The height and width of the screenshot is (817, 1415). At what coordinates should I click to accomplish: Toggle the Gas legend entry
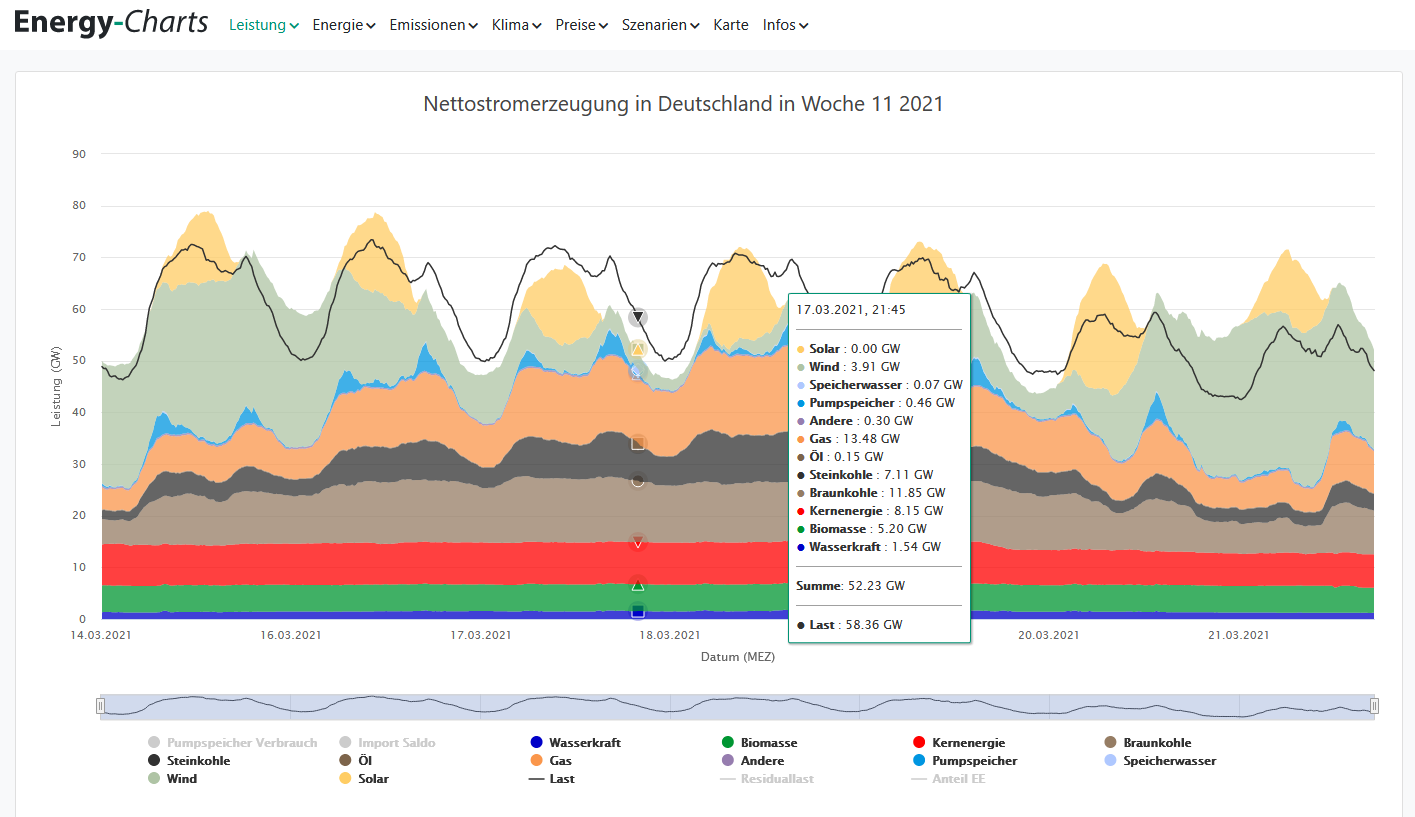click(x=551, y=761)
